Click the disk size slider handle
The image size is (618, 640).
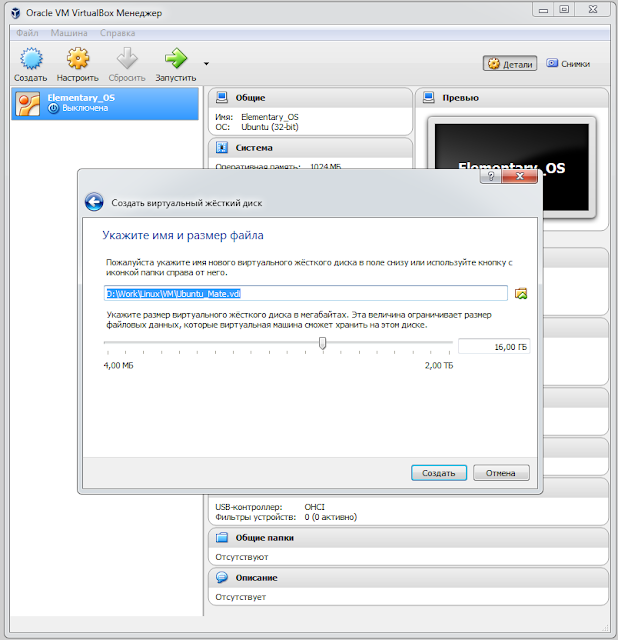322,343
